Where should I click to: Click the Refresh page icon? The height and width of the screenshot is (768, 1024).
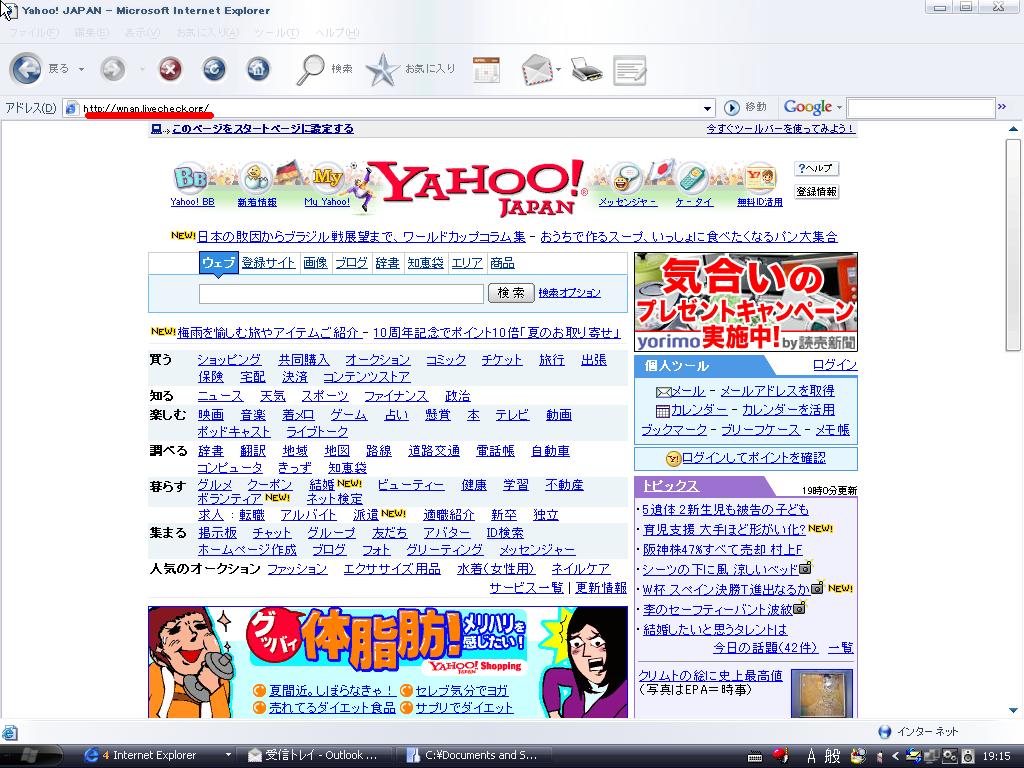(214, 69)
